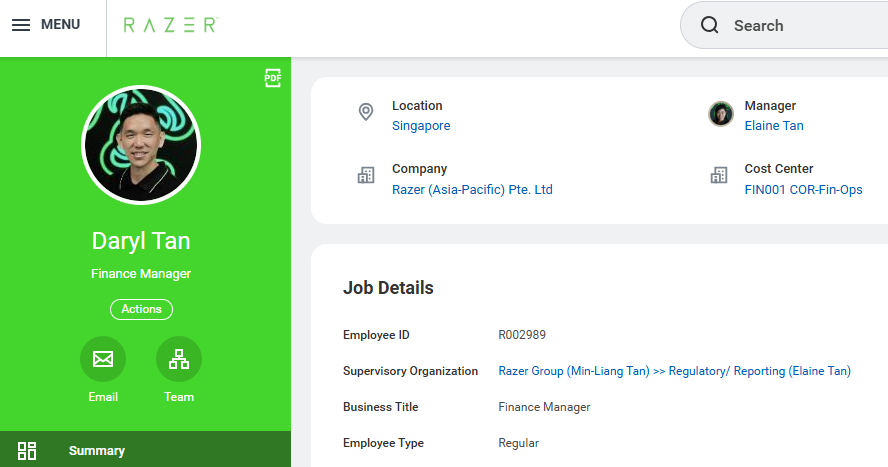
Task: Click the Location pin icon
Action: (366, 112)
